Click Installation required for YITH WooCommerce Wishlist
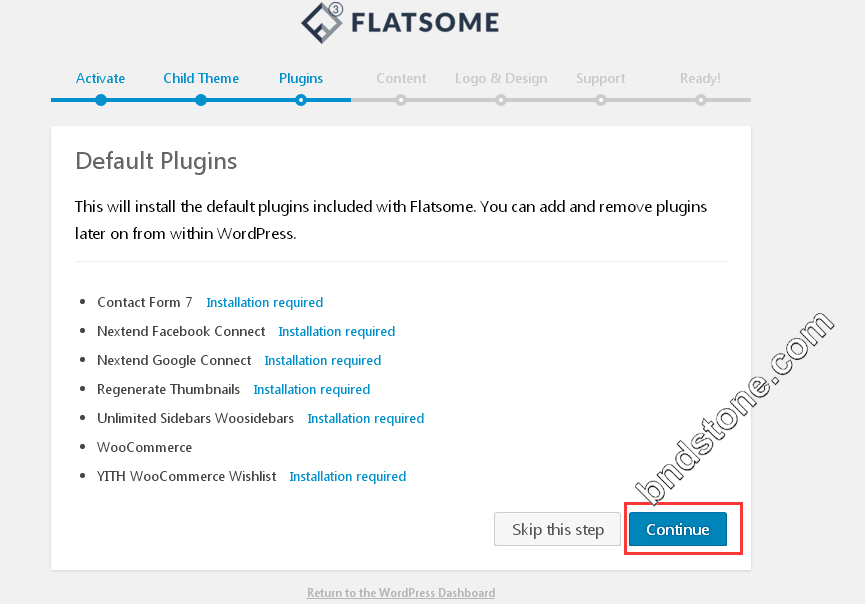The width and height of the screenshot is (865, 604). coord(348,476)
